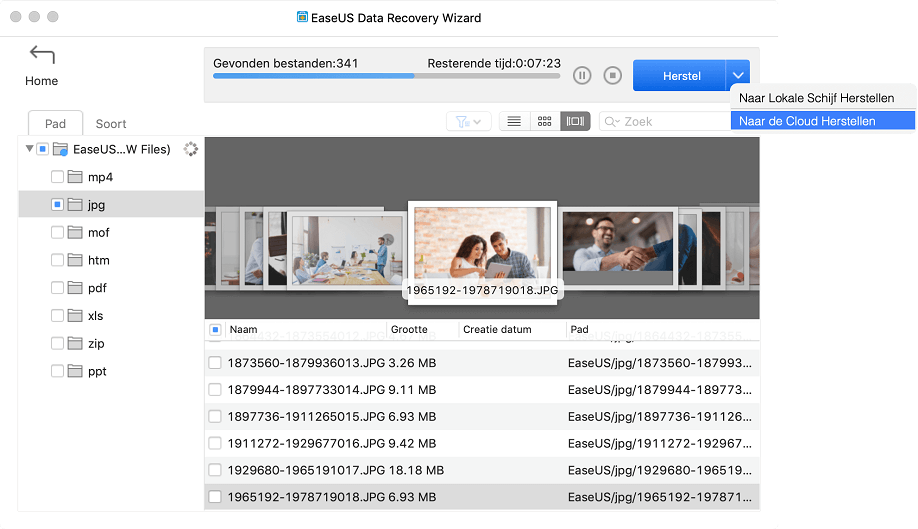The width and height of the screenshot is (918, 529).
Task: Check the file 1929680-1965191017.JPG
Action: 215,470
